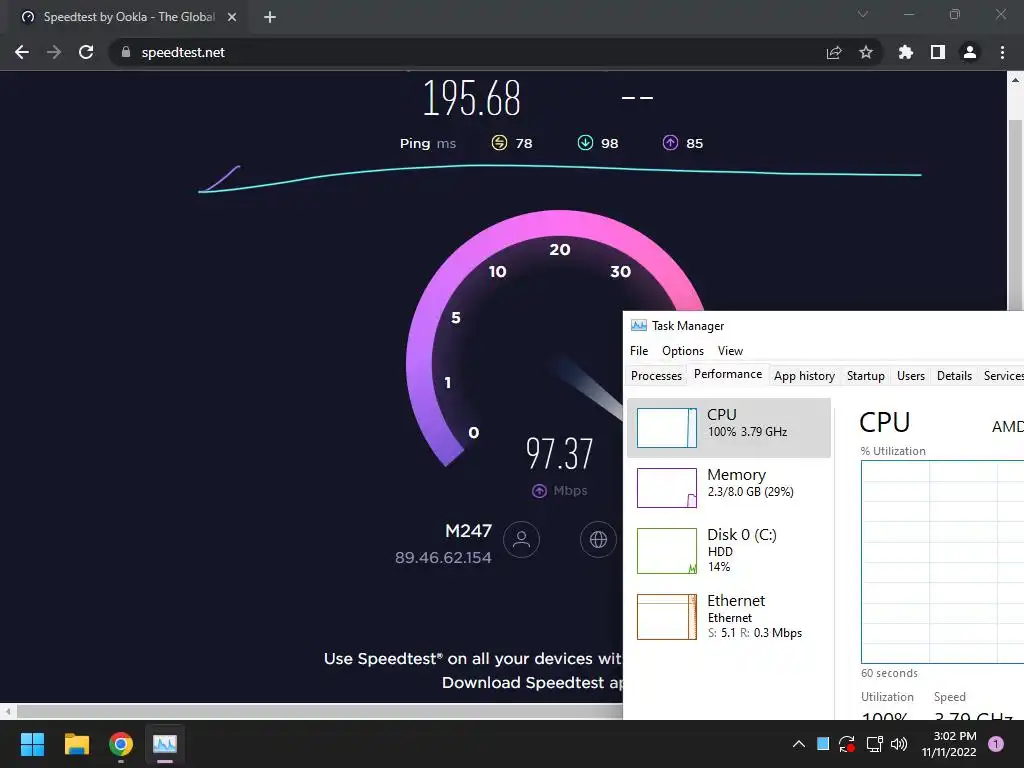Image resolution: width=1024 pixels, height=768 pixels.
Task: Click the Task Manager title bar icon
Action: pos(639,325)
